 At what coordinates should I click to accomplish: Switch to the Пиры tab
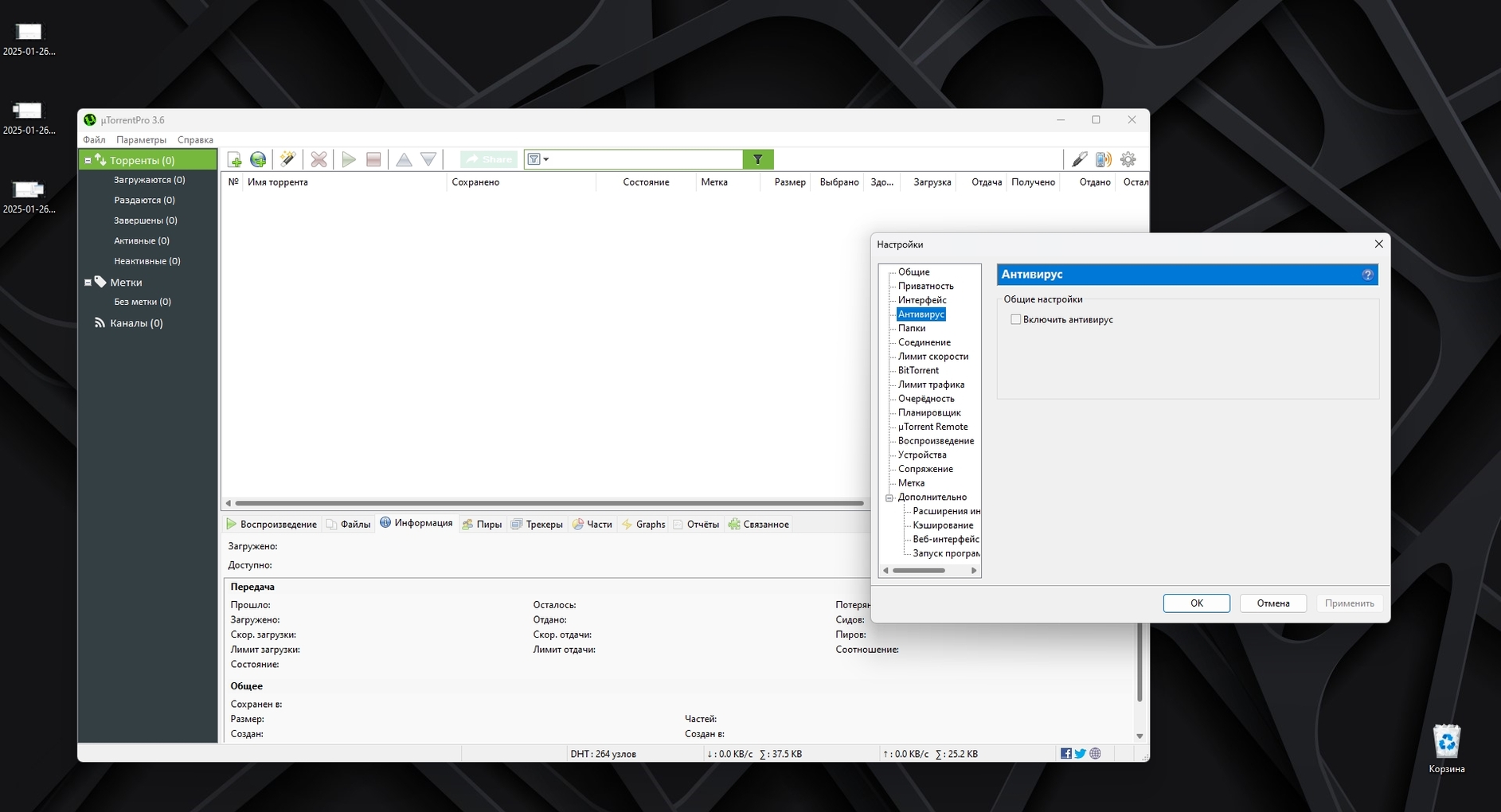click(482, 524)
